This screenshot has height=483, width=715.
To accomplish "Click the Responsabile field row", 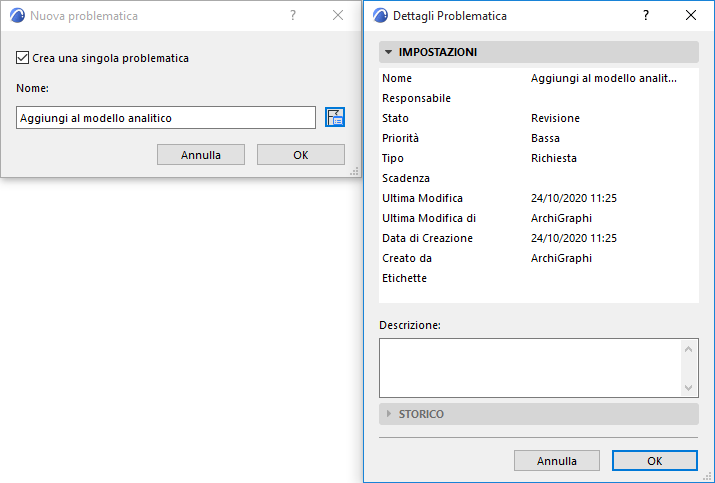I will coord(538,98).
